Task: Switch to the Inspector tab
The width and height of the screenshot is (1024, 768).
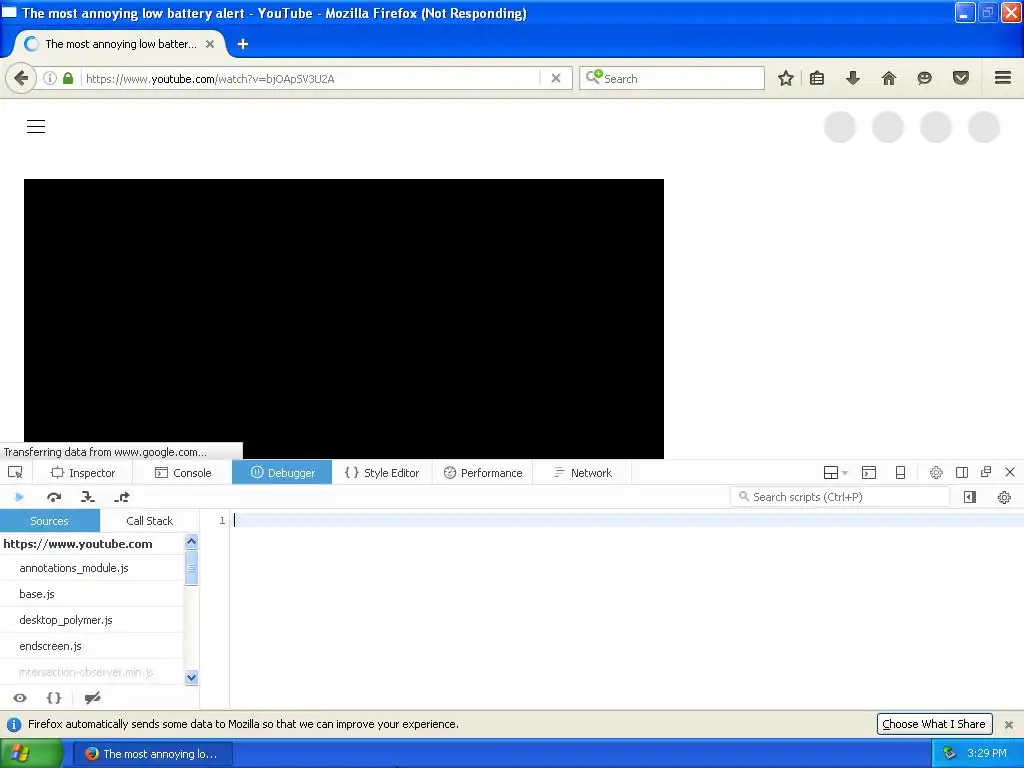Action: [x=83, y=473]
